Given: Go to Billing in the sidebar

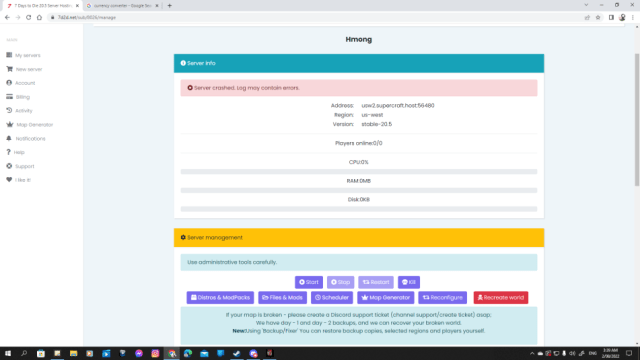Looking at the screenshot, I should [18, 97].
